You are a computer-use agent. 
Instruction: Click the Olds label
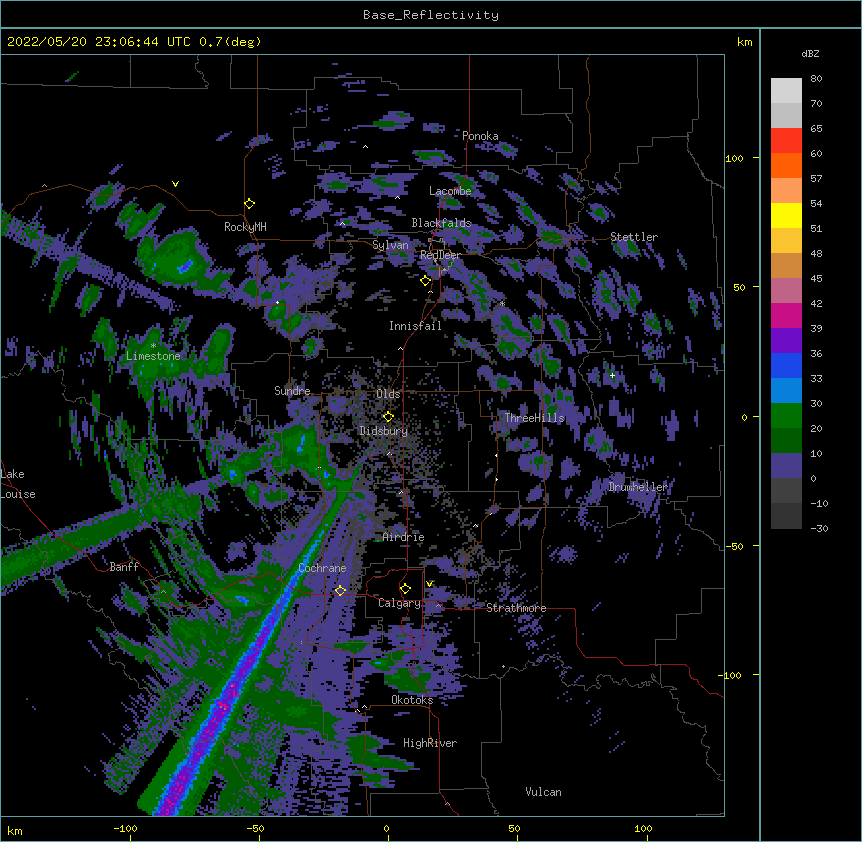pos(388,394)
